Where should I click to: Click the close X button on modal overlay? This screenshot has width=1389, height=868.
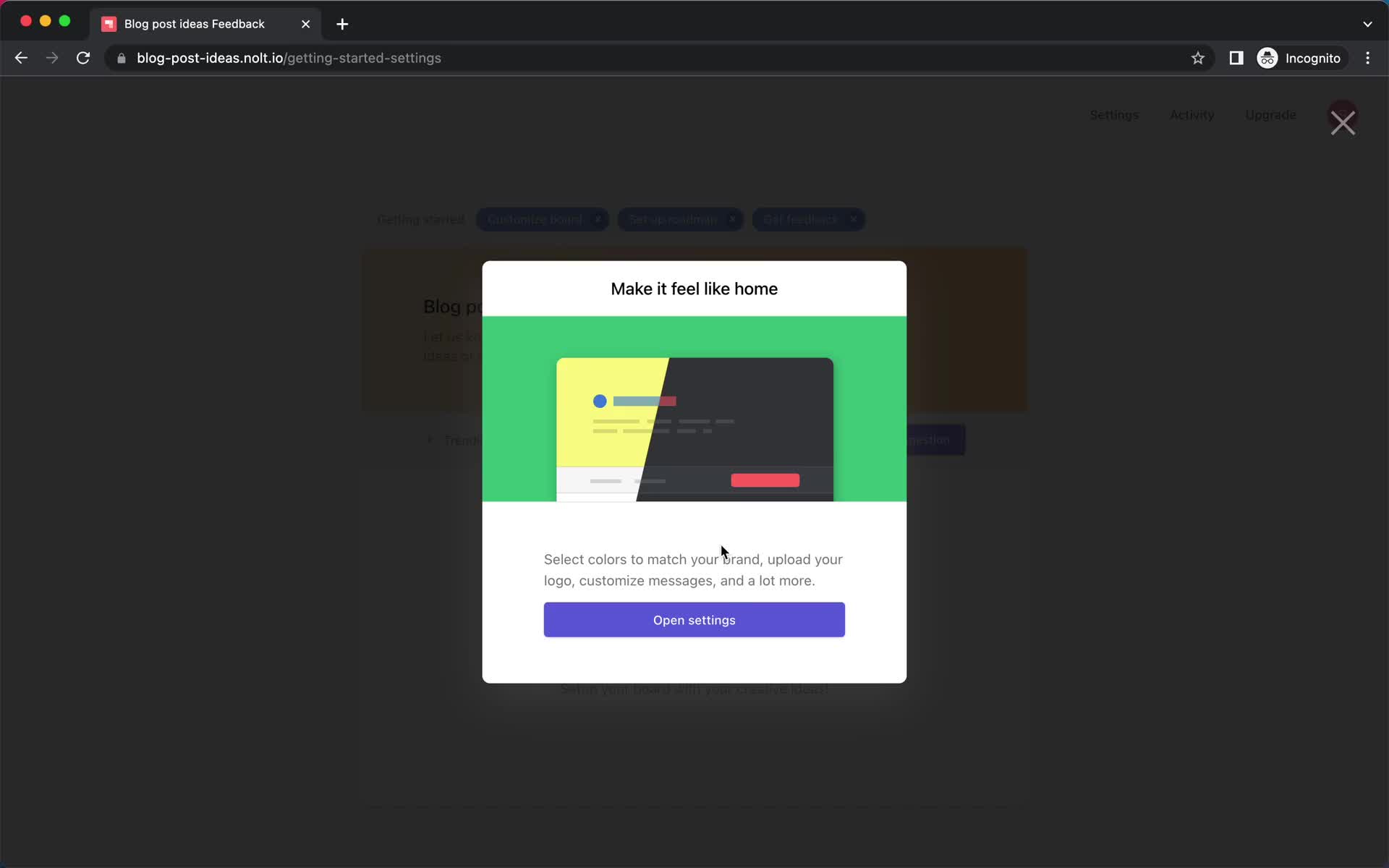1344,121
